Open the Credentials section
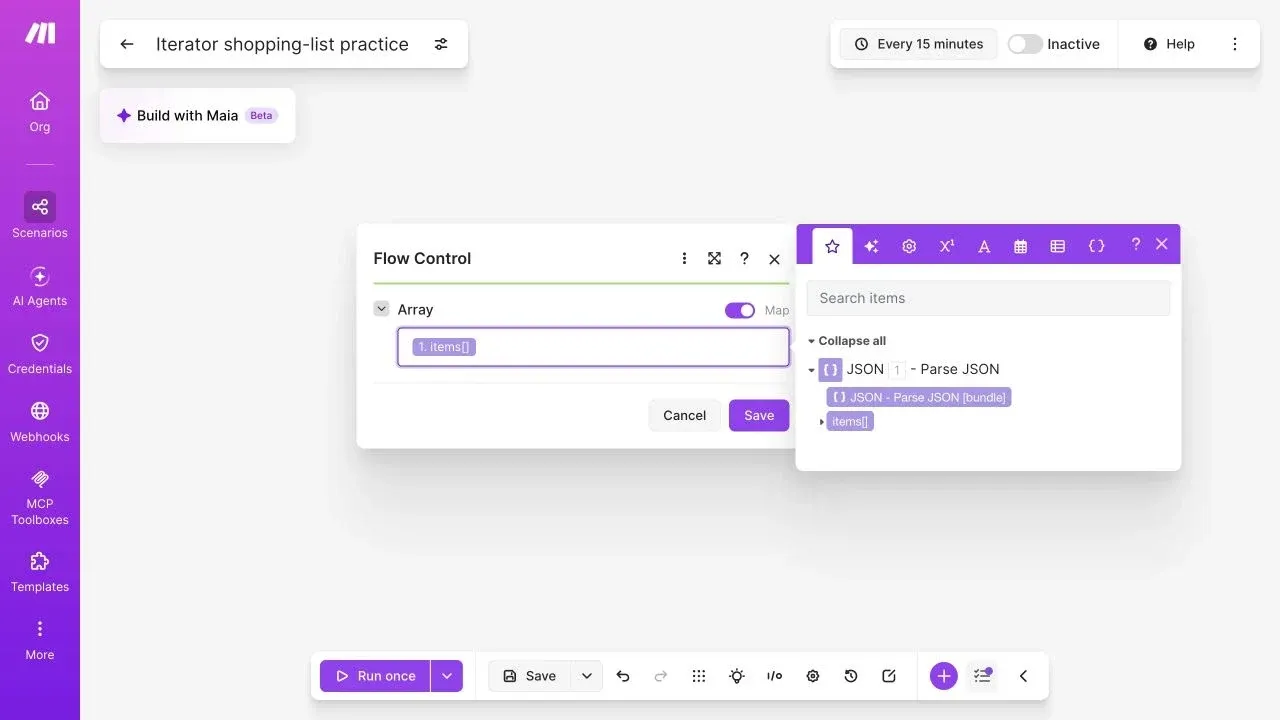The image size is (1280, 720). (x=40, y=354)
